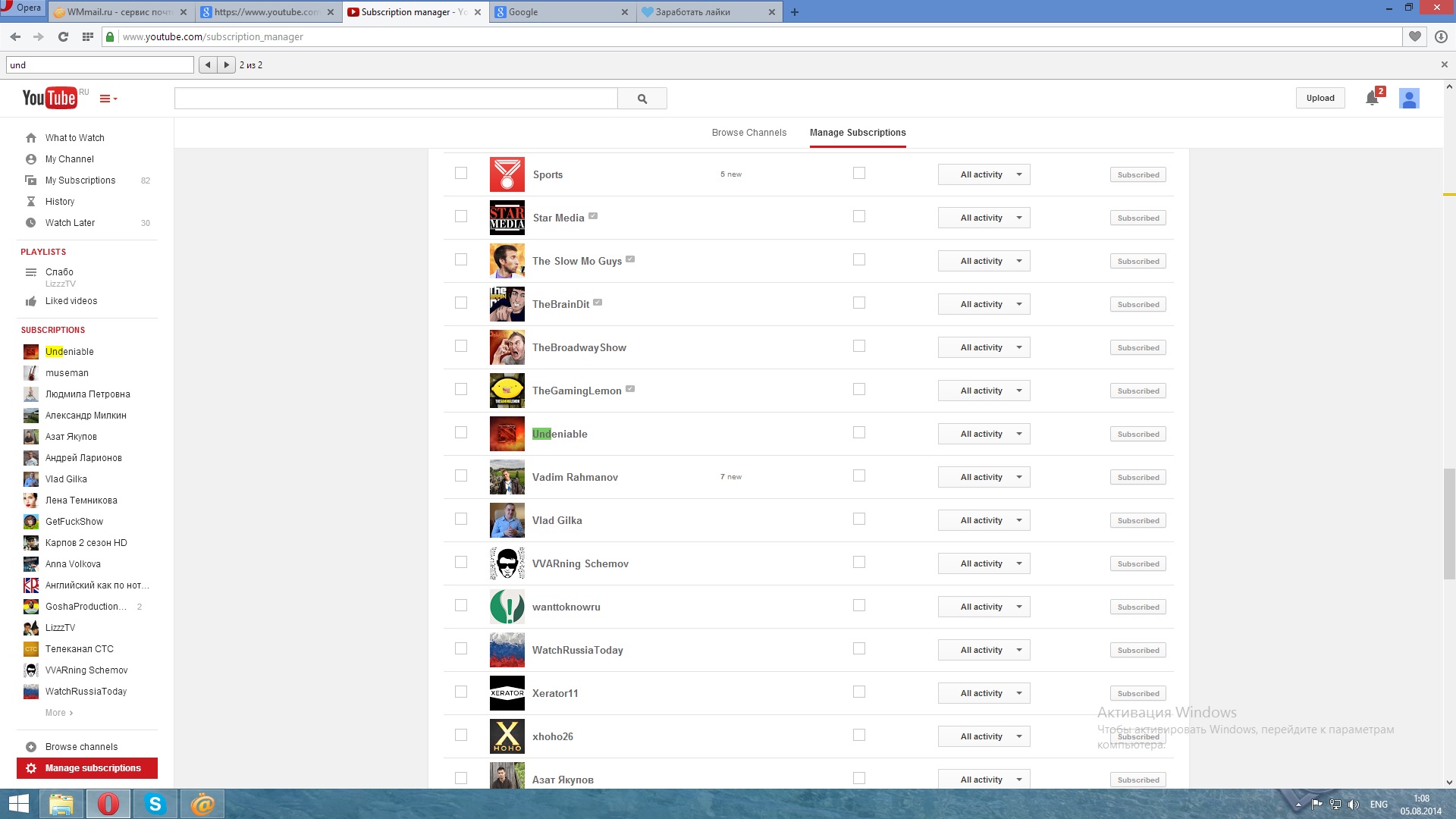Viewport: 1456px width, 819px height.
Task: Open All activity dropdown for Star Media
Action: [984, 218]
